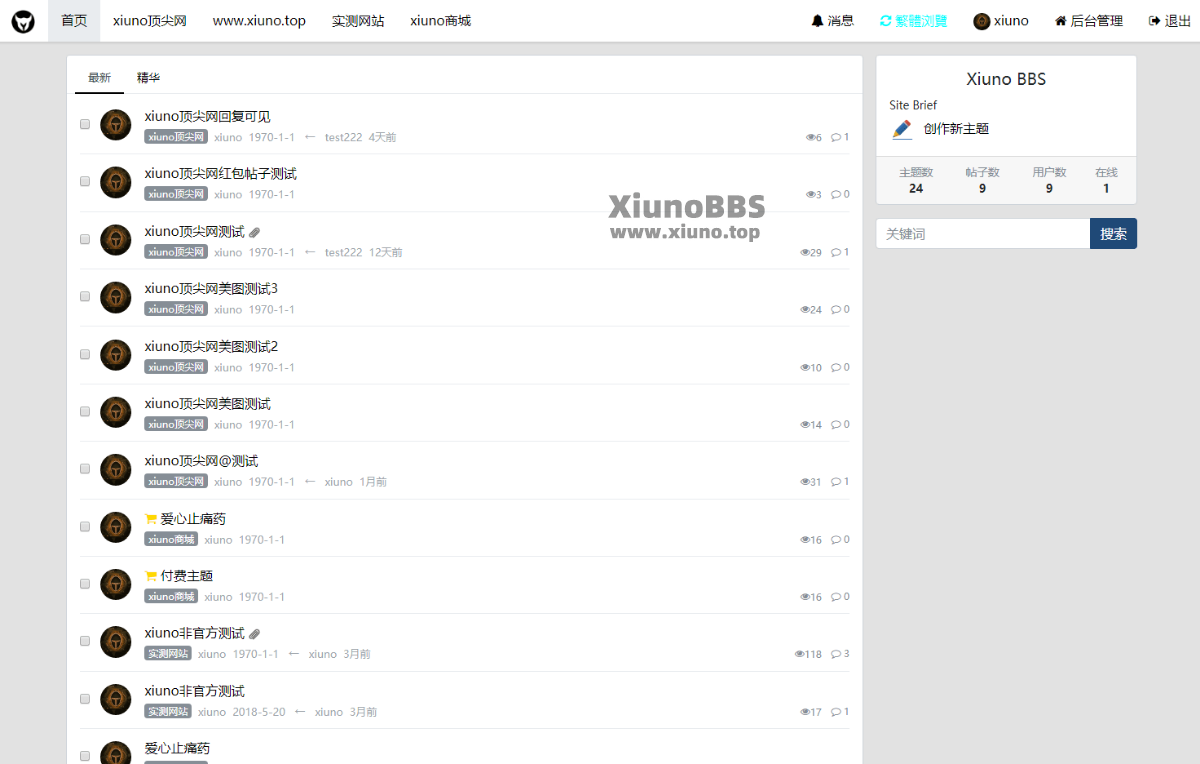Screen dimensions: 1200x764
Task: Click avatar beside xiuno顶尖网美图测试3
Action: pos(116,297)
